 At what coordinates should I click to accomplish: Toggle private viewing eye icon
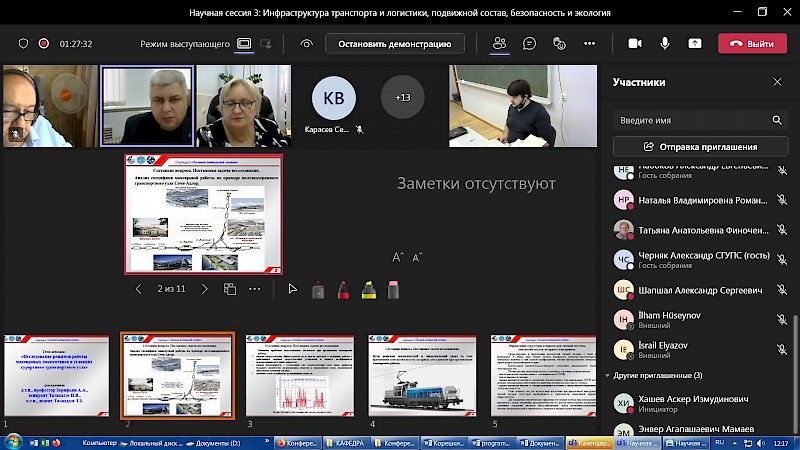(x=306, y=44)
